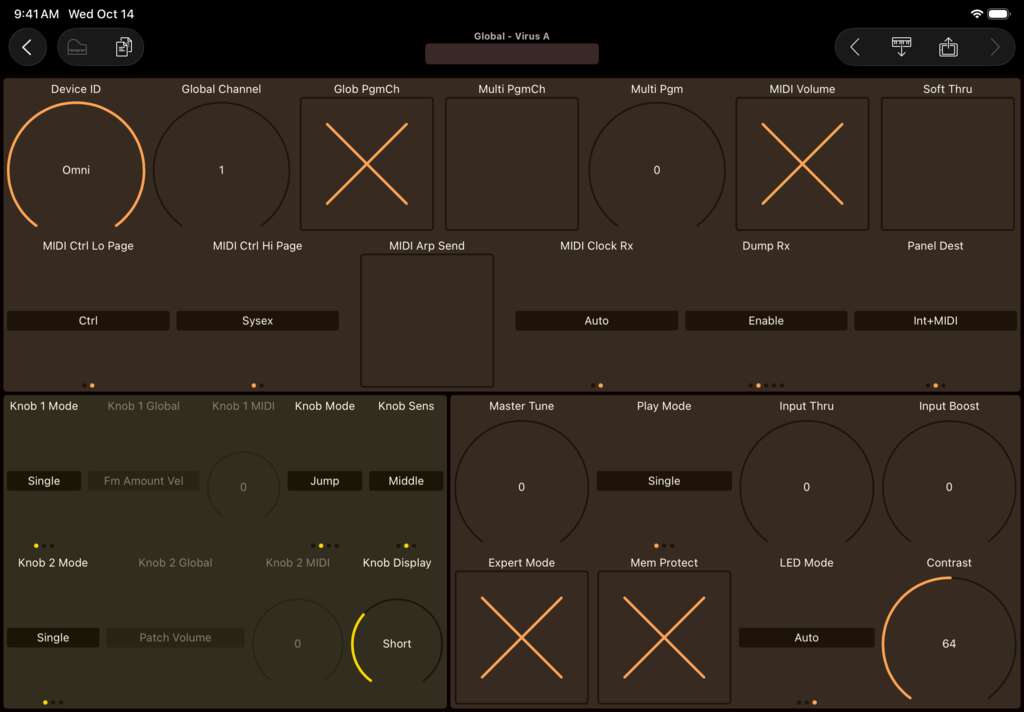Tap the Knob Display label
Viewport: 1024px width, 712px height.
coord(396,562)
